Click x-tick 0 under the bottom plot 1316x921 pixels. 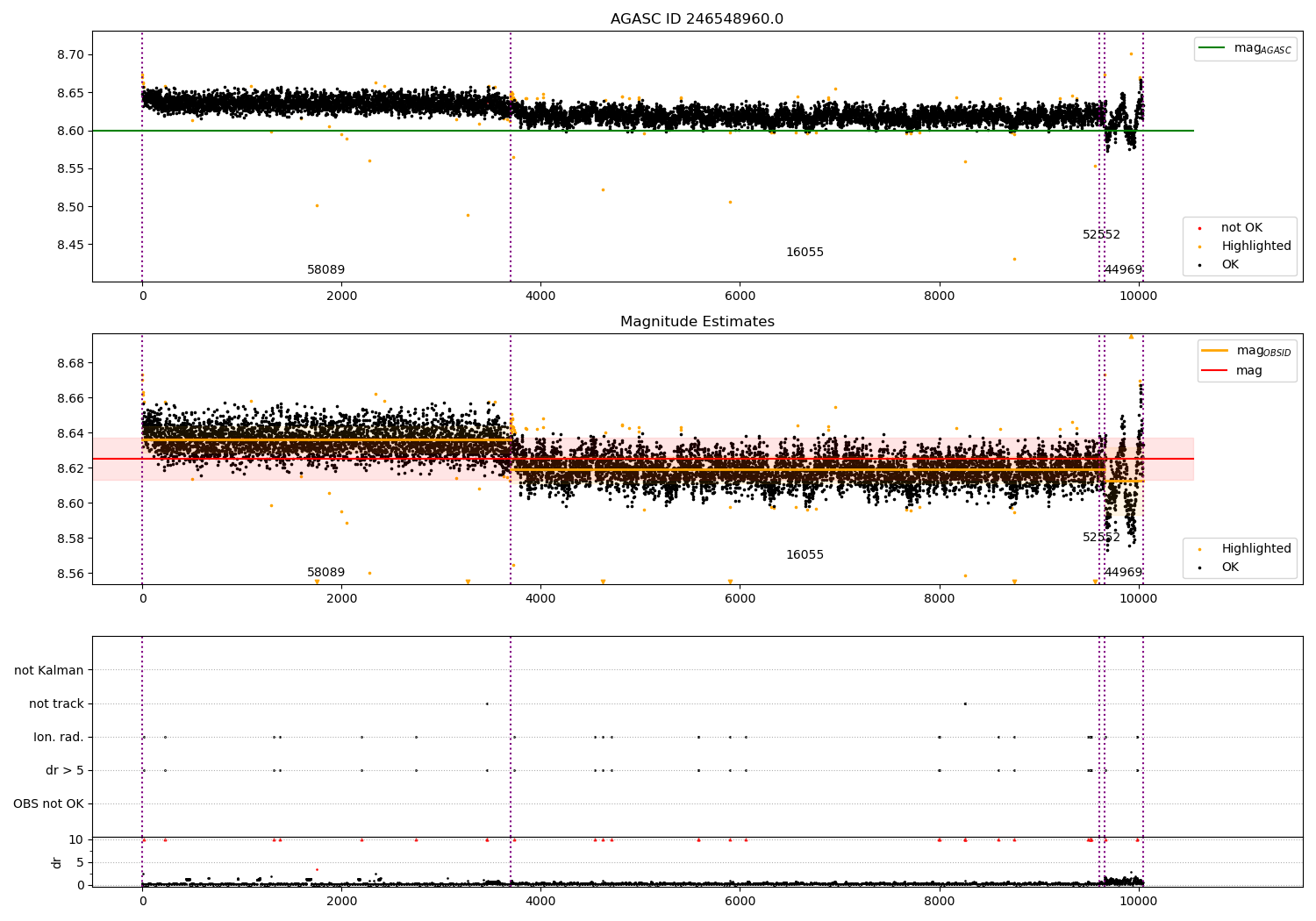click(x=142, y=902)
